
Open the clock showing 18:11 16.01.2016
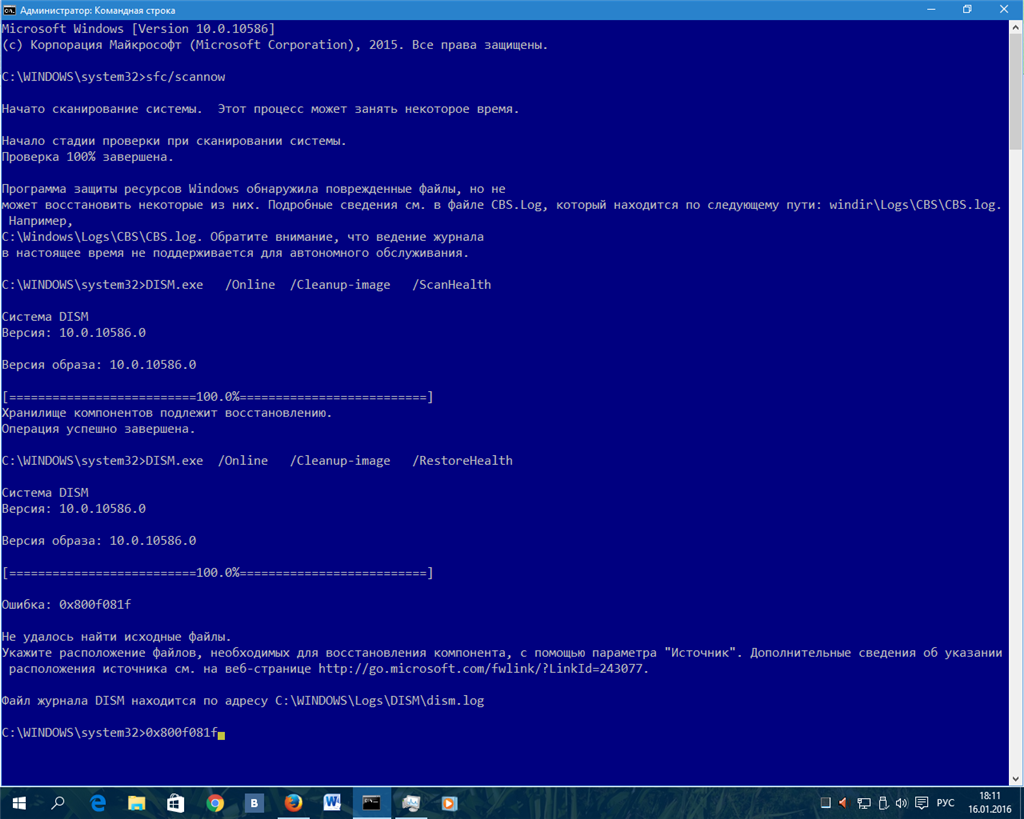pyautogui.click(x=989, y=803)
